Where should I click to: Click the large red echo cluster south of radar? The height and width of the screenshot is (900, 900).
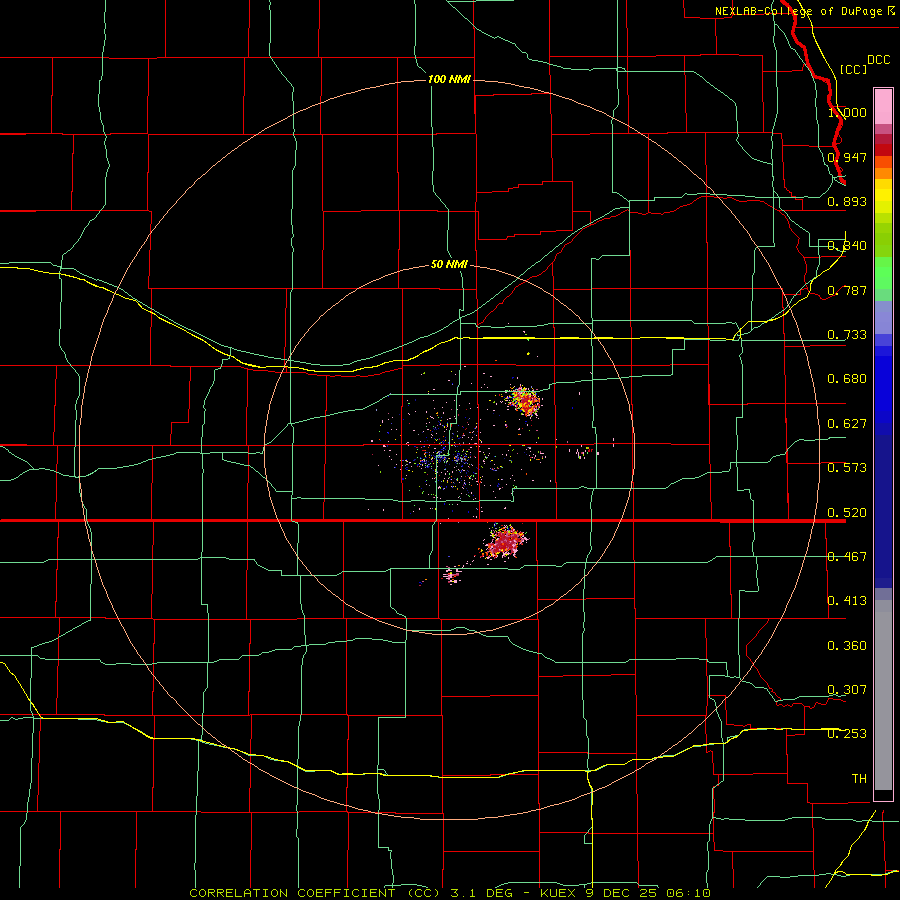504,541
